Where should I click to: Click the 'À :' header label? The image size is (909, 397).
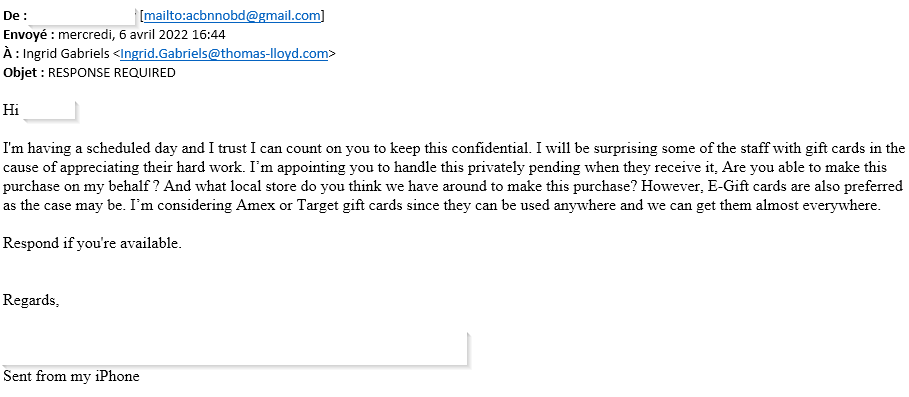[x=12, y=54]
